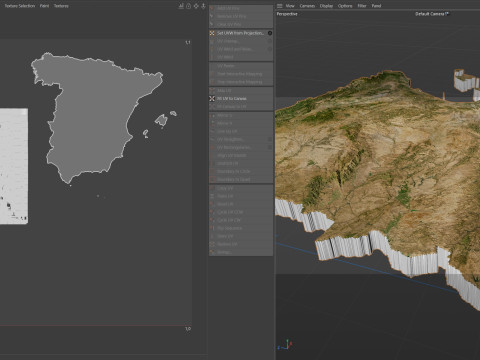
Task: Open the Panel menu in viewport
Action: [x=376, y=6]
